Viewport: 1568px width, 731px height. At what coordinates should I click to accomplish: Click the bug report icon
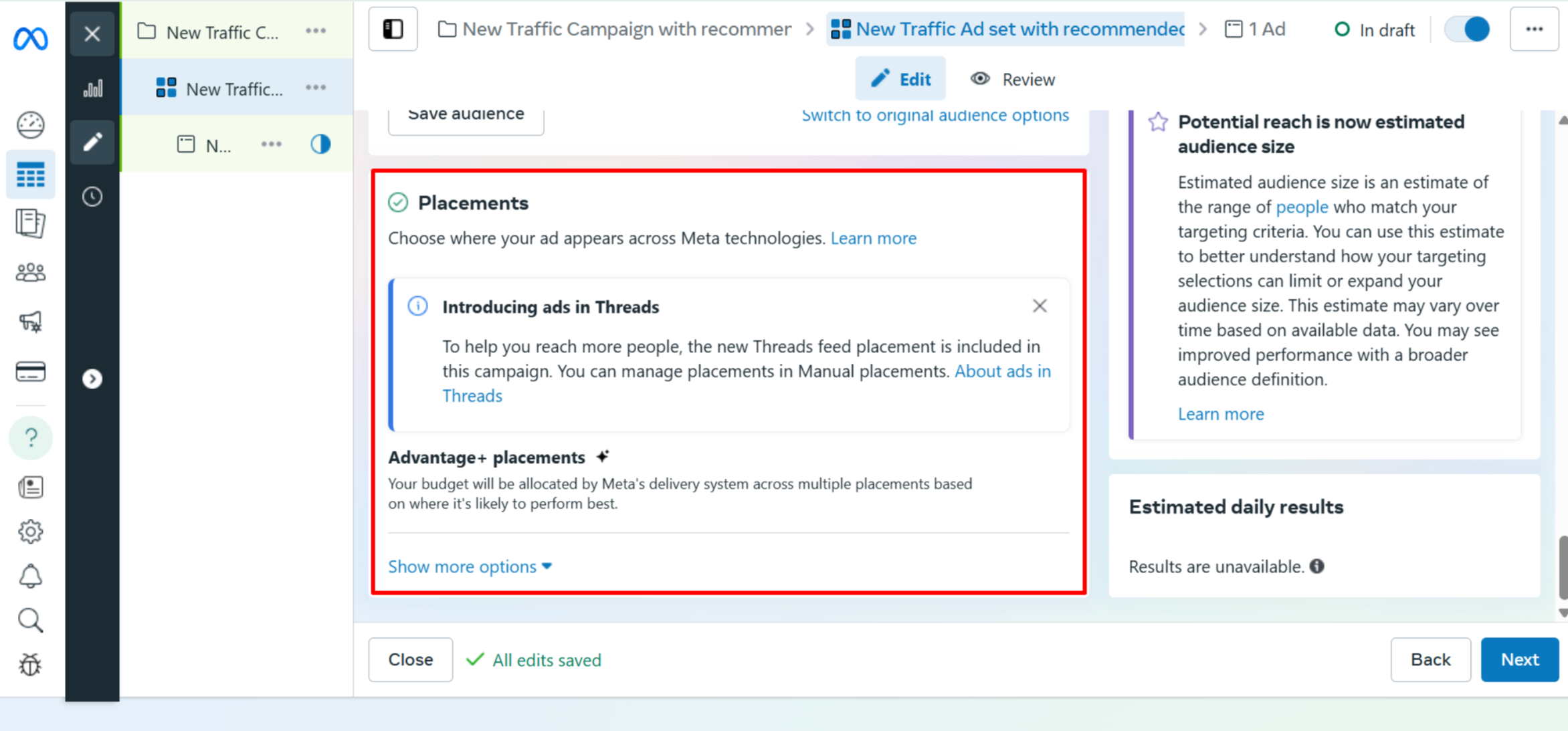[31, 665]
